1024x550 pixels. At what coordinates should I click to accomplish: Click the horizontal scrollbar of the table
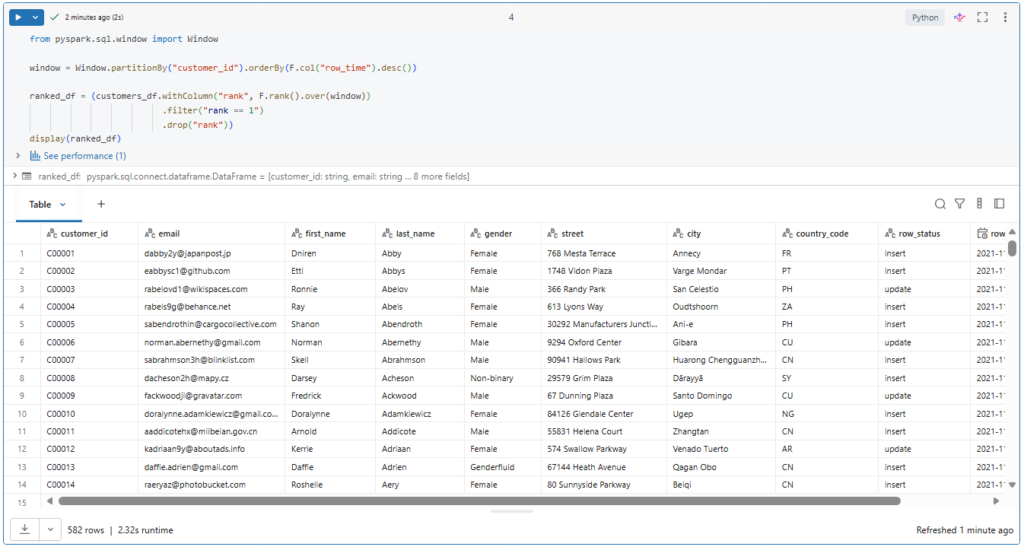click(480, 501)
